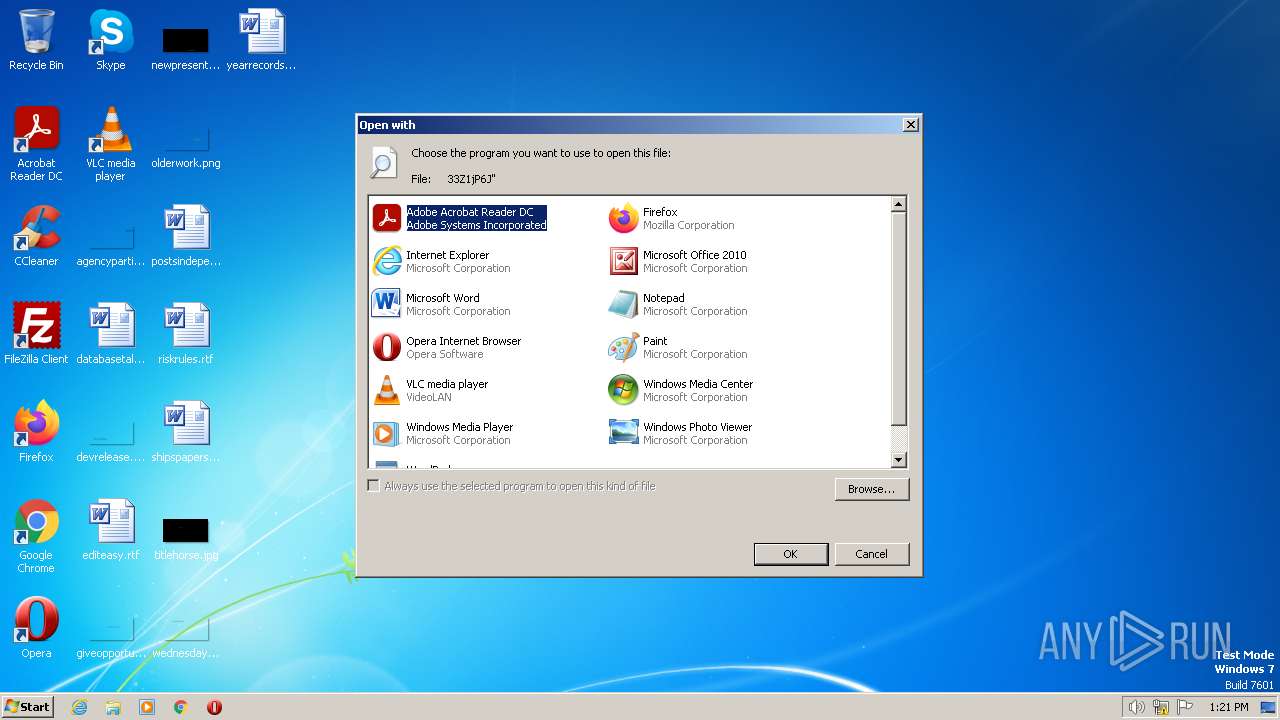Click the program list scroll up arrow
Image resolution: width=1280 pixels, height=720 pixels.
tap(898, 204)
